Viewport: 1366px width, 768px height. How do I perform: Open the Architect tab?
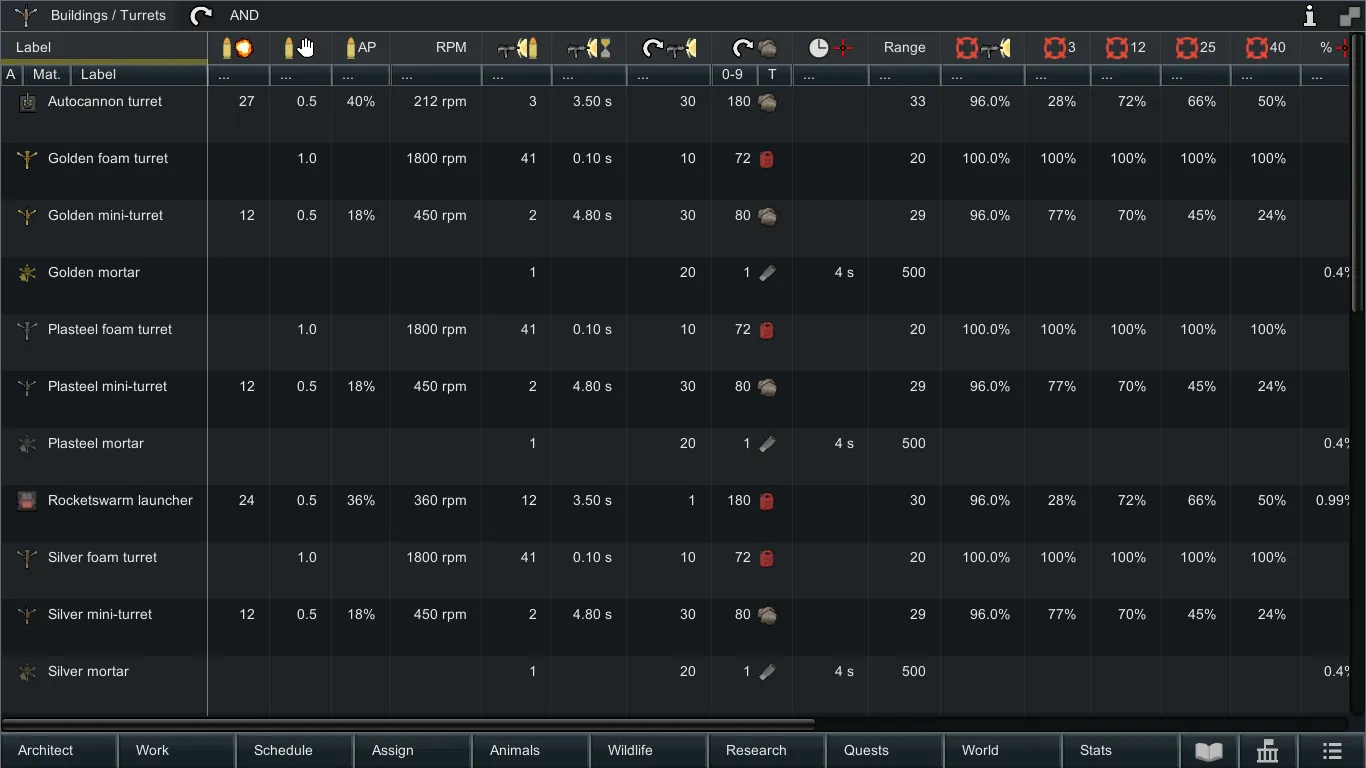tap(46, 751)
